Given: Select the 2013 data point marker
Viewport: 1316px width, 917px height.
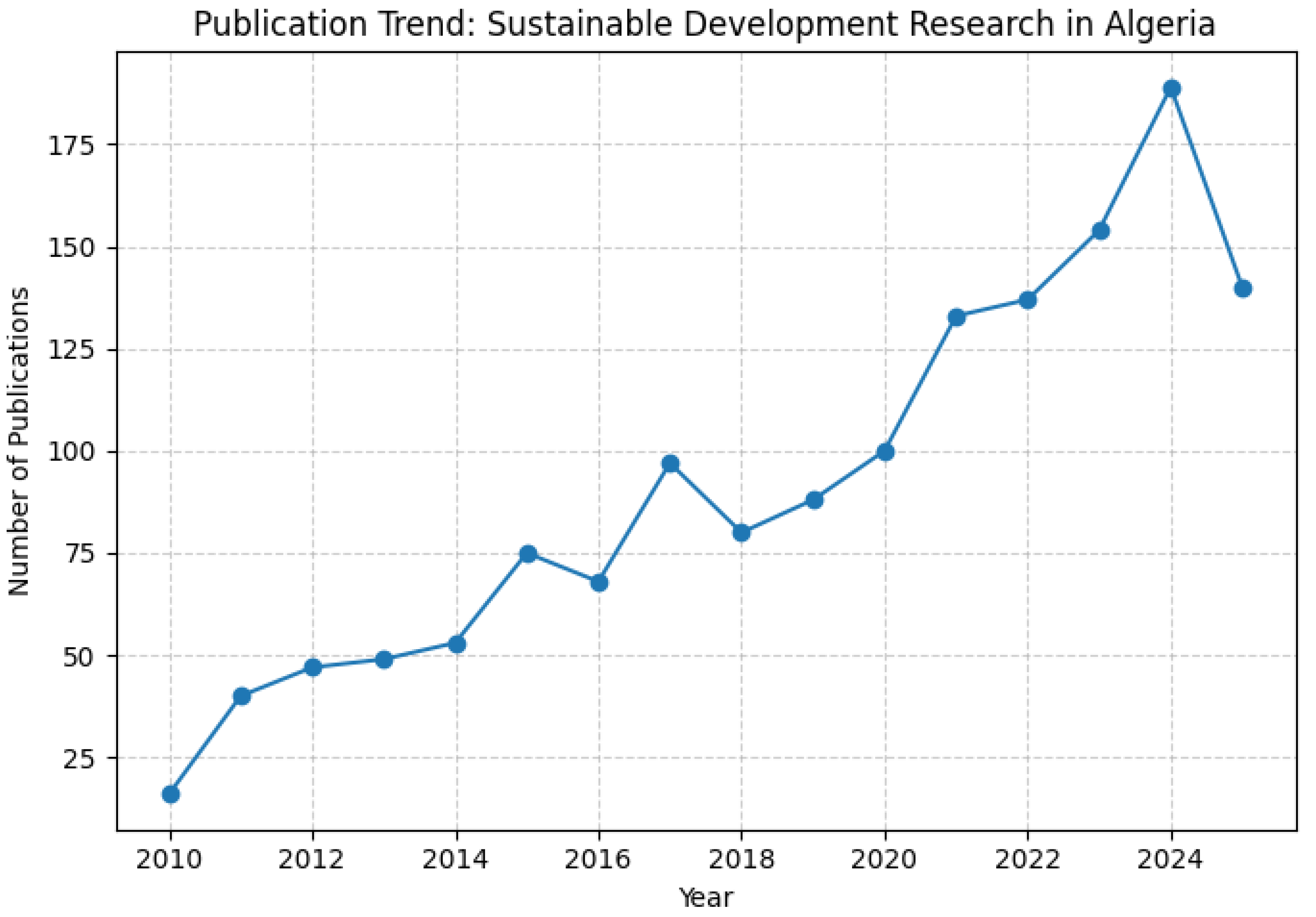Looking at the screenshot, I should (x=385, y=660).
